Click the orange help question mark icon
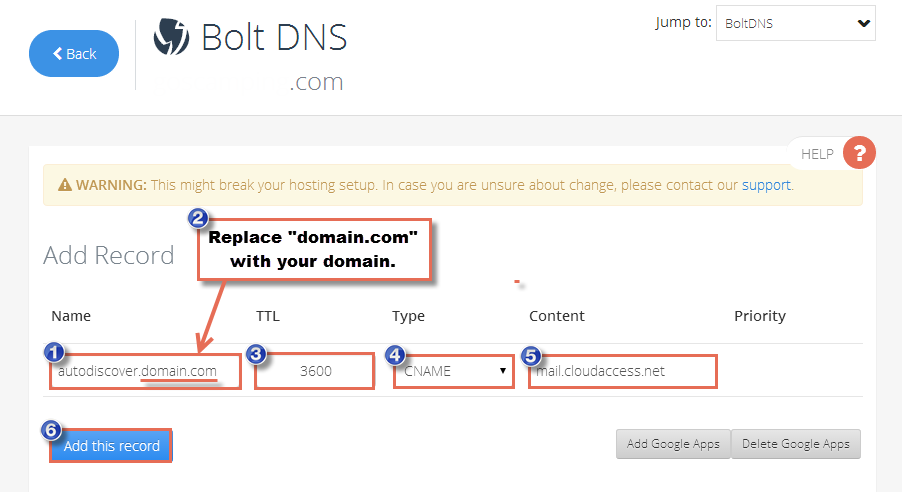 coord(859,153)
